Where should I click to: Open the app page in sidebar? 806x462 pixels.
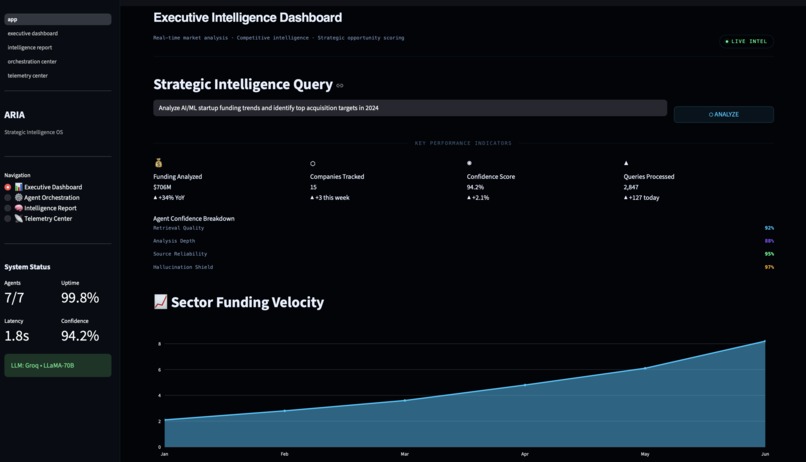58,20
